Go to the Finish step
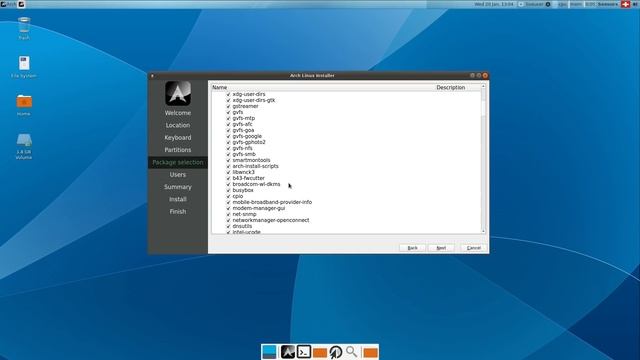The width and height of the screenshot is (640, 360). [x=178, y=211]
